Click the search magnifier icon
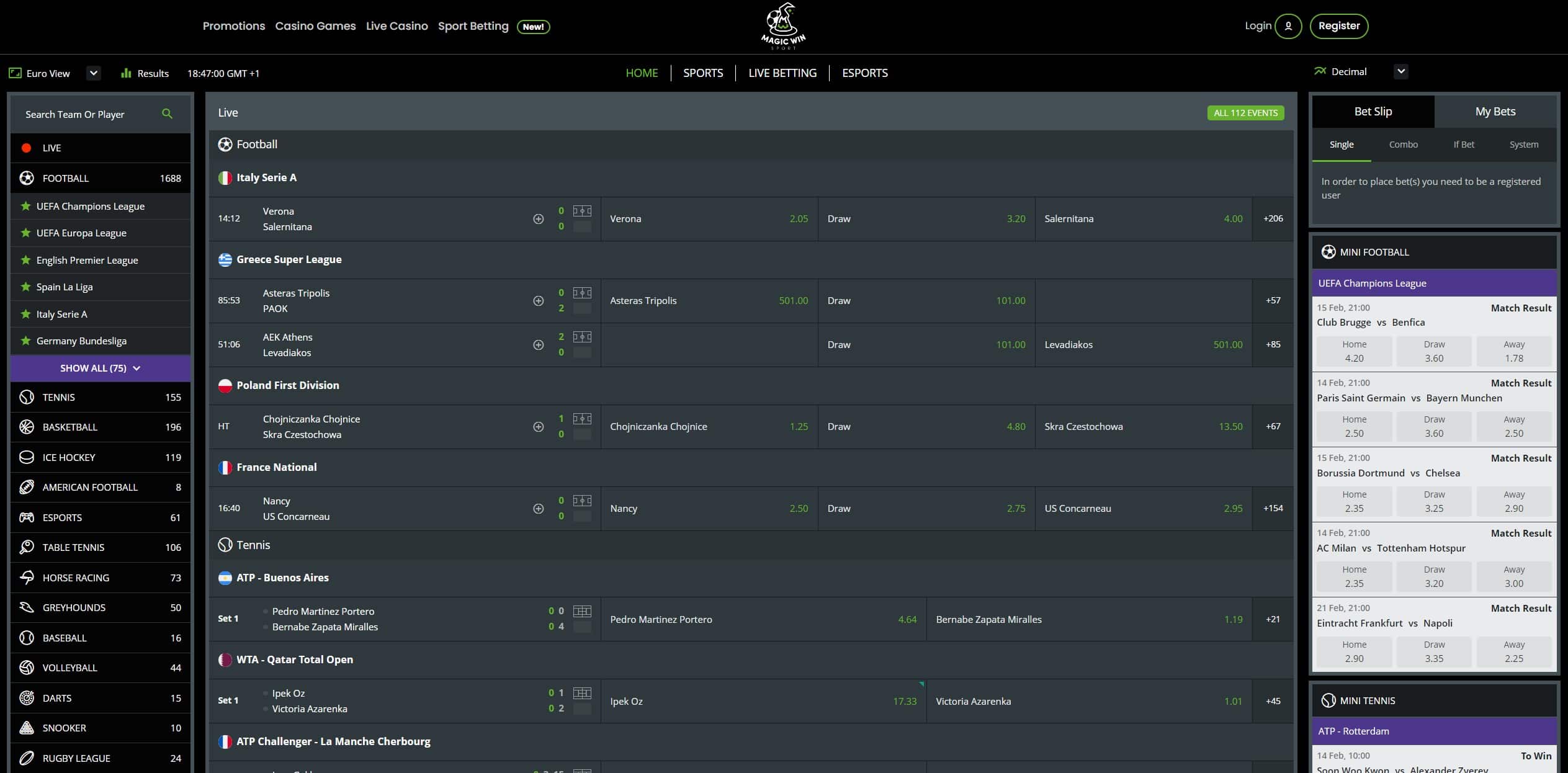 (167, 114)
